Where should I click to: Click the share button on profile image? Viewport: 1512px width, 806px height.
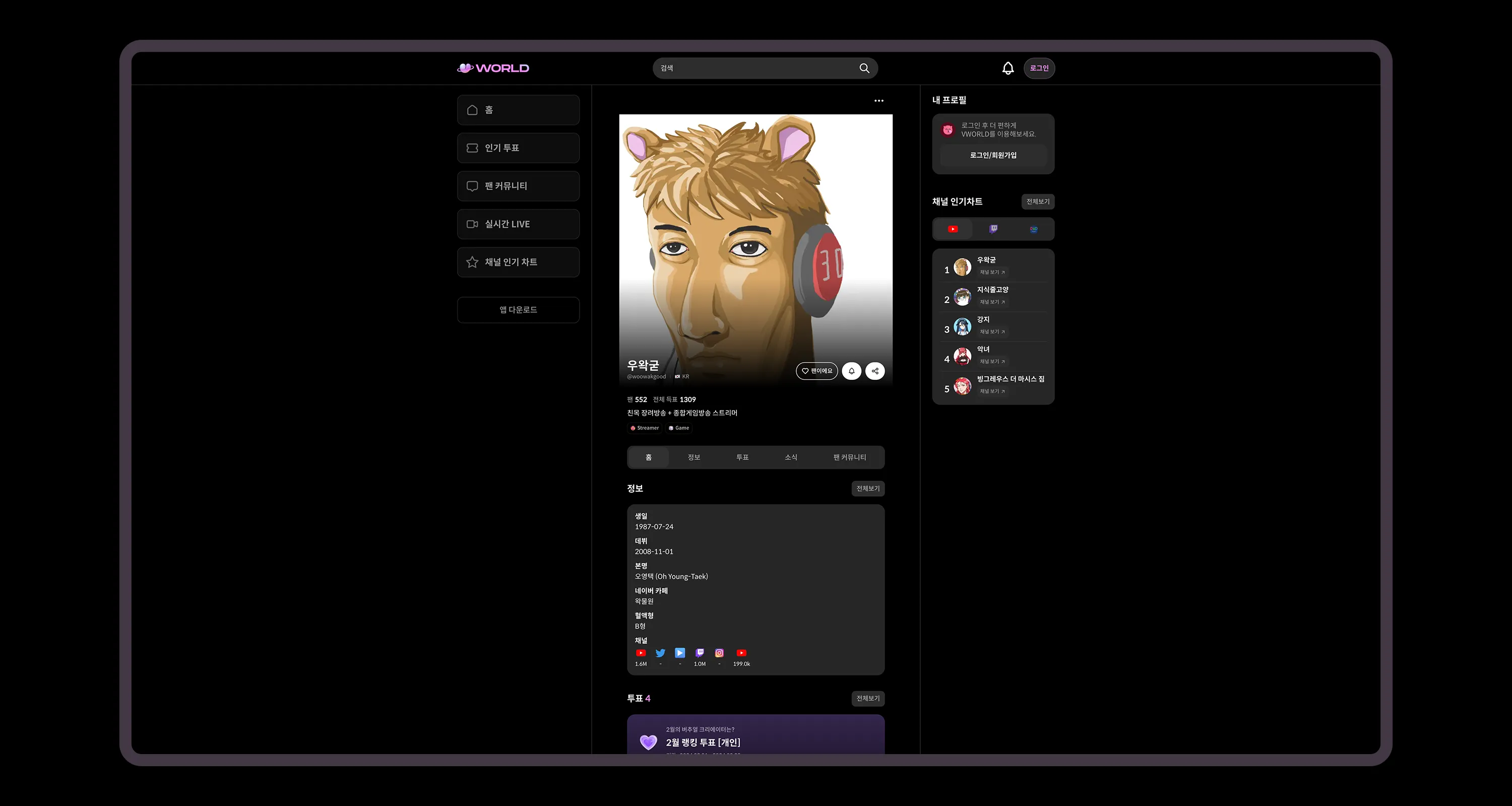[875, 371]
